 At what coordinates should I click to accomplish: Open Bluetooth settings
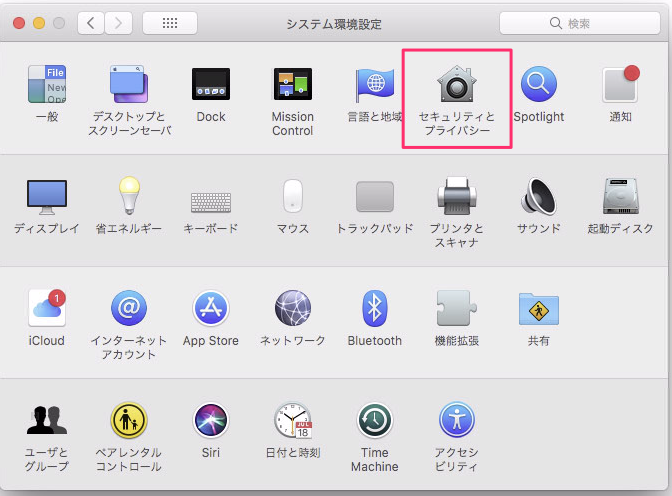375,308
